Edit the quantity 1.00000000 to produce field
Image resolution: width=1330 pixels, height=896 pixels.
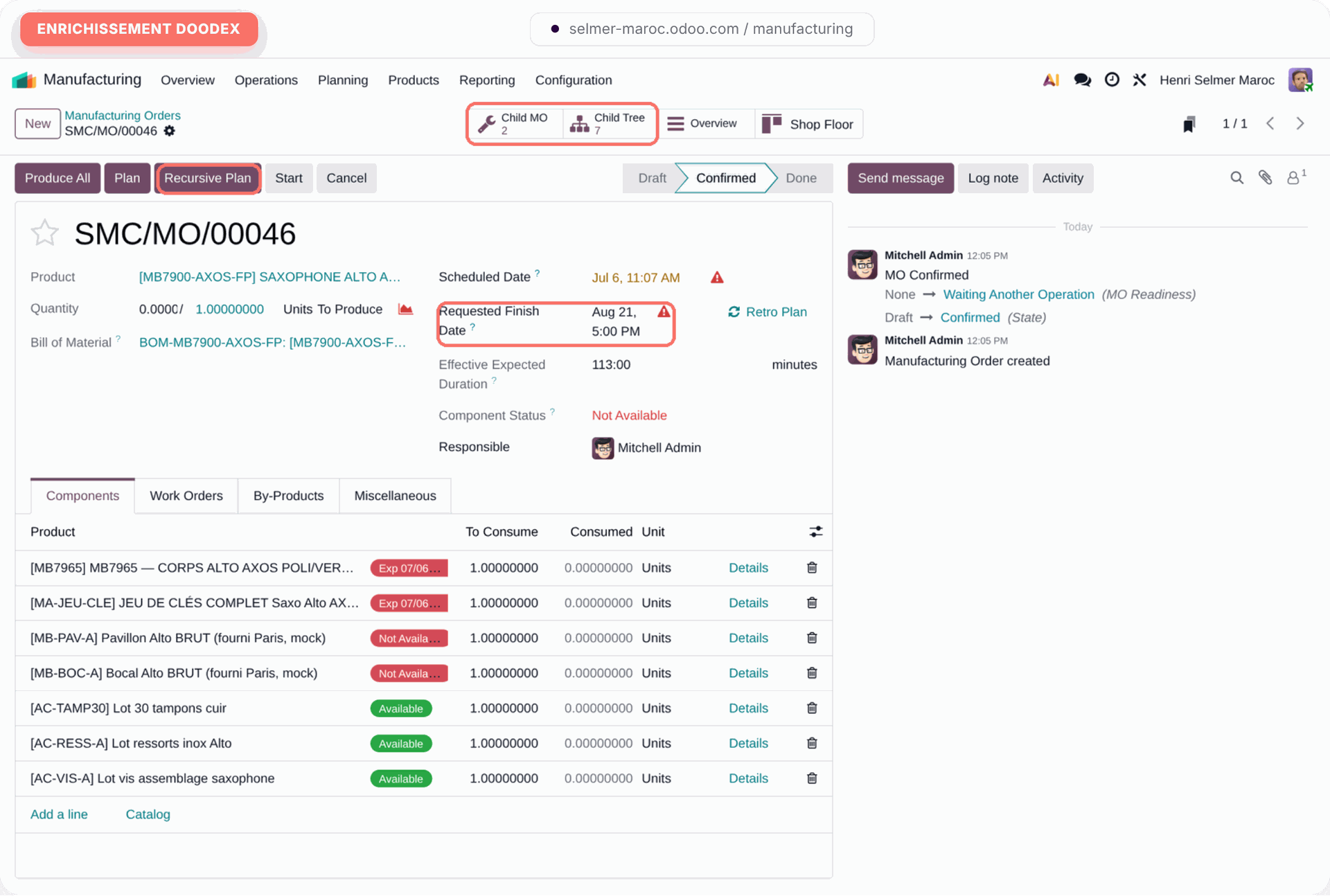[x=229, y=310]
